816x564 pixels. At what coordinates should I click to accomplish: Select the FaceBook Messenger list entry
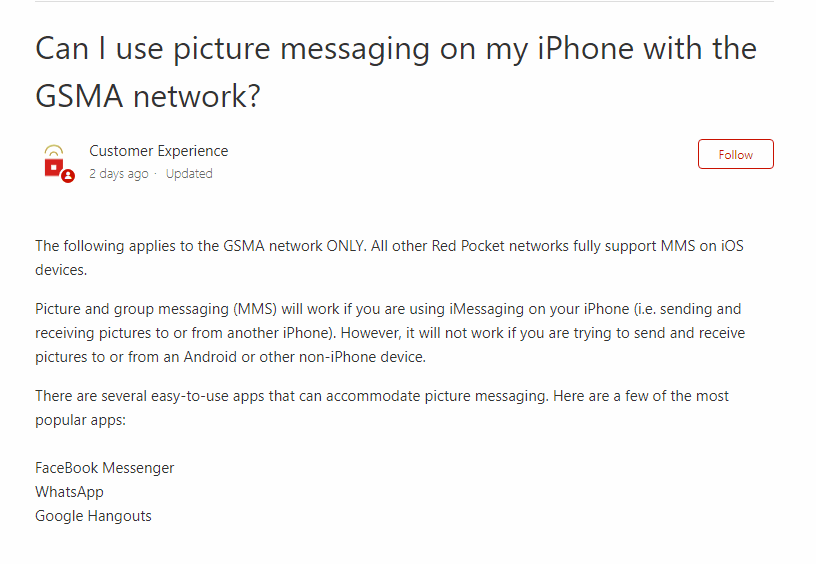tap(105, 468)
